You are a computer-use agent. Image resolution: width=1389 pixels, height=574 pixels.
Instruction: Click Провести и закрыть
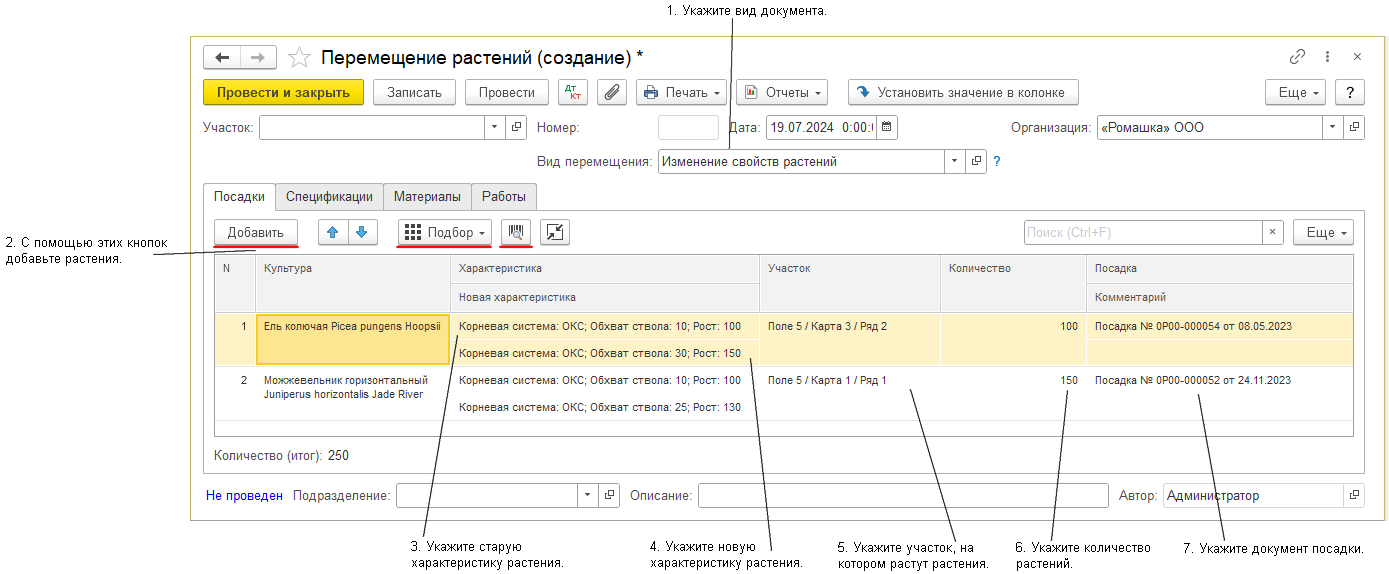(x=283, y=92)
